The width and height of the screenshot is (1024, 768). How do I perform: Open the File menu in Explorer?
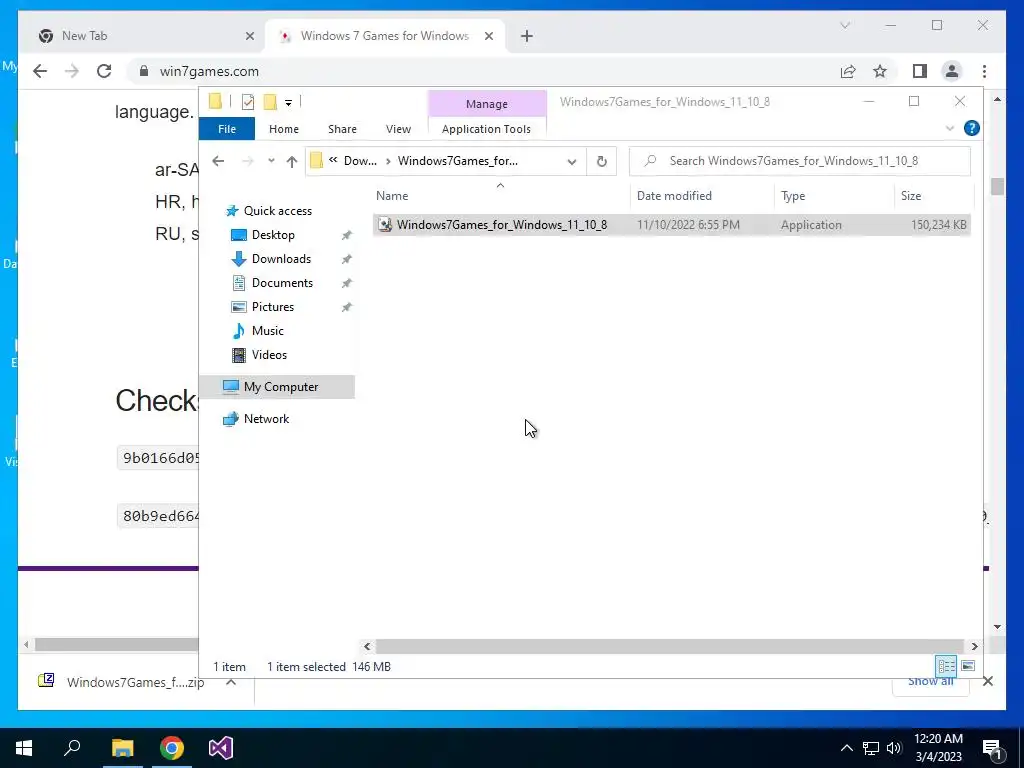coord(227,129)
